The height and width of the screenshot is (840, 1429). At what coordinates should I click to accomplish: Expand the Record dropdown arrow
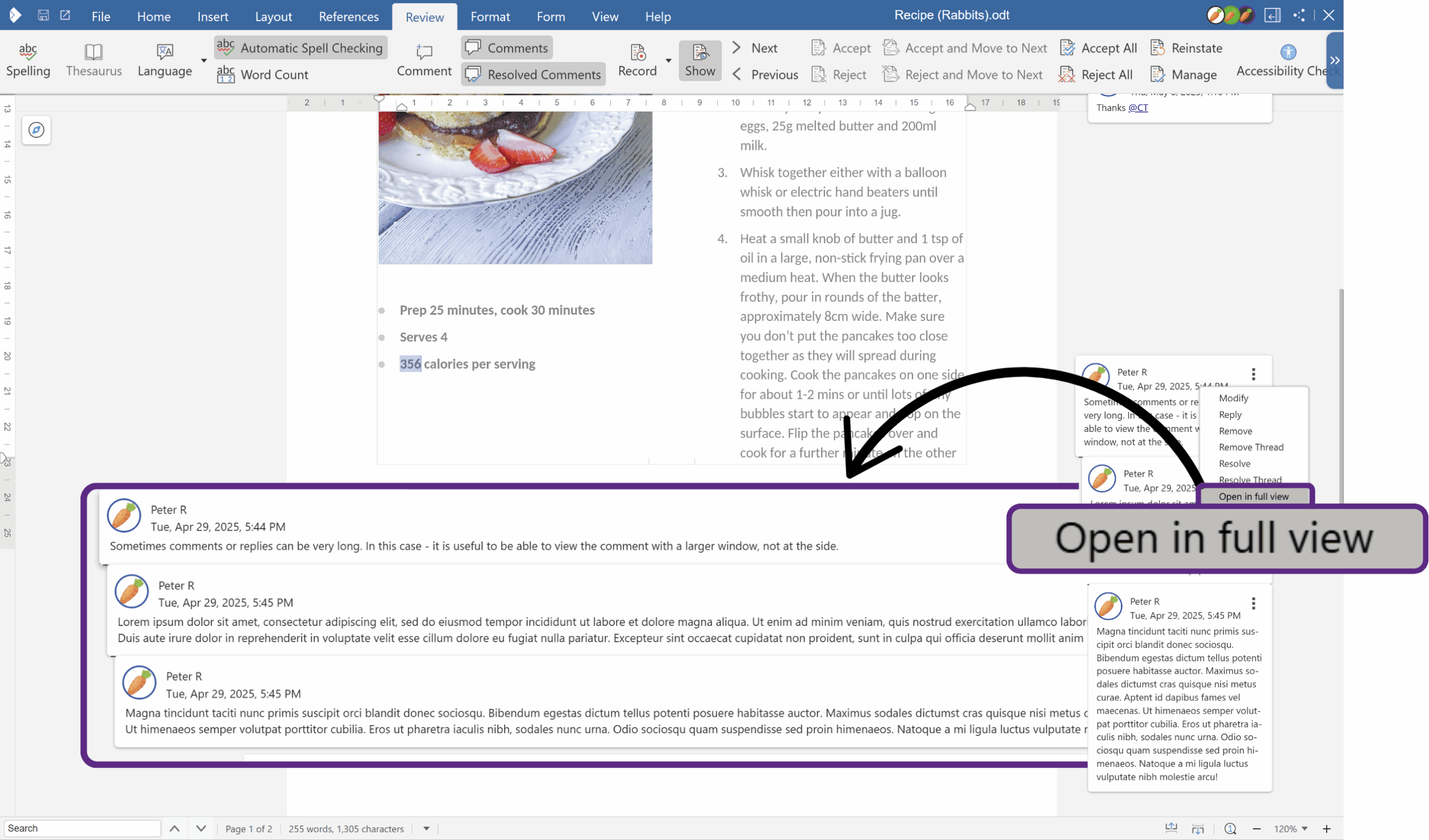669,60
